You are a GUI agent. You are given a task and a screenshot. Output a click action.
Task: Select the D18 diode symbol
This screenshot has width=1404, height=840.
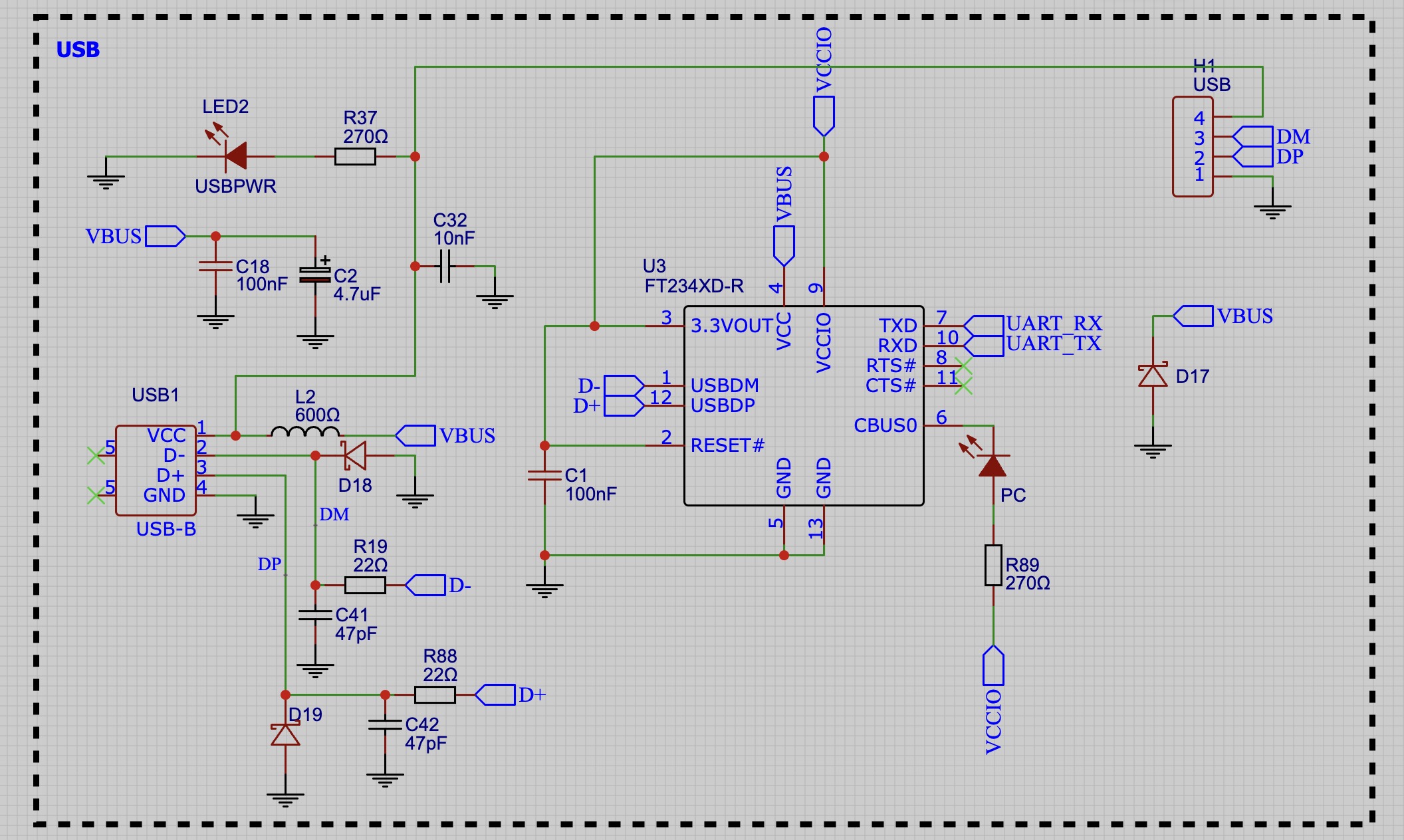click(355, 456)
